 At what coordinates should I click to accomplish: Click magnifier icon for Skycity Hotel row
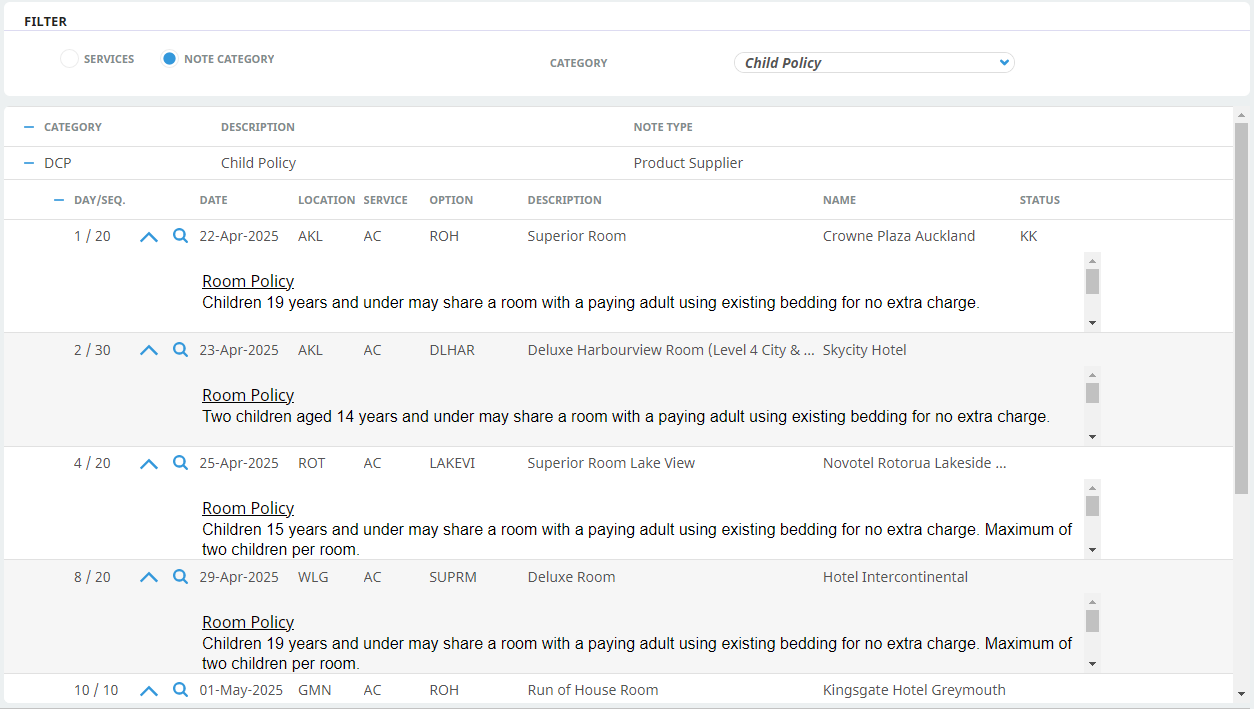coord(180,350)
